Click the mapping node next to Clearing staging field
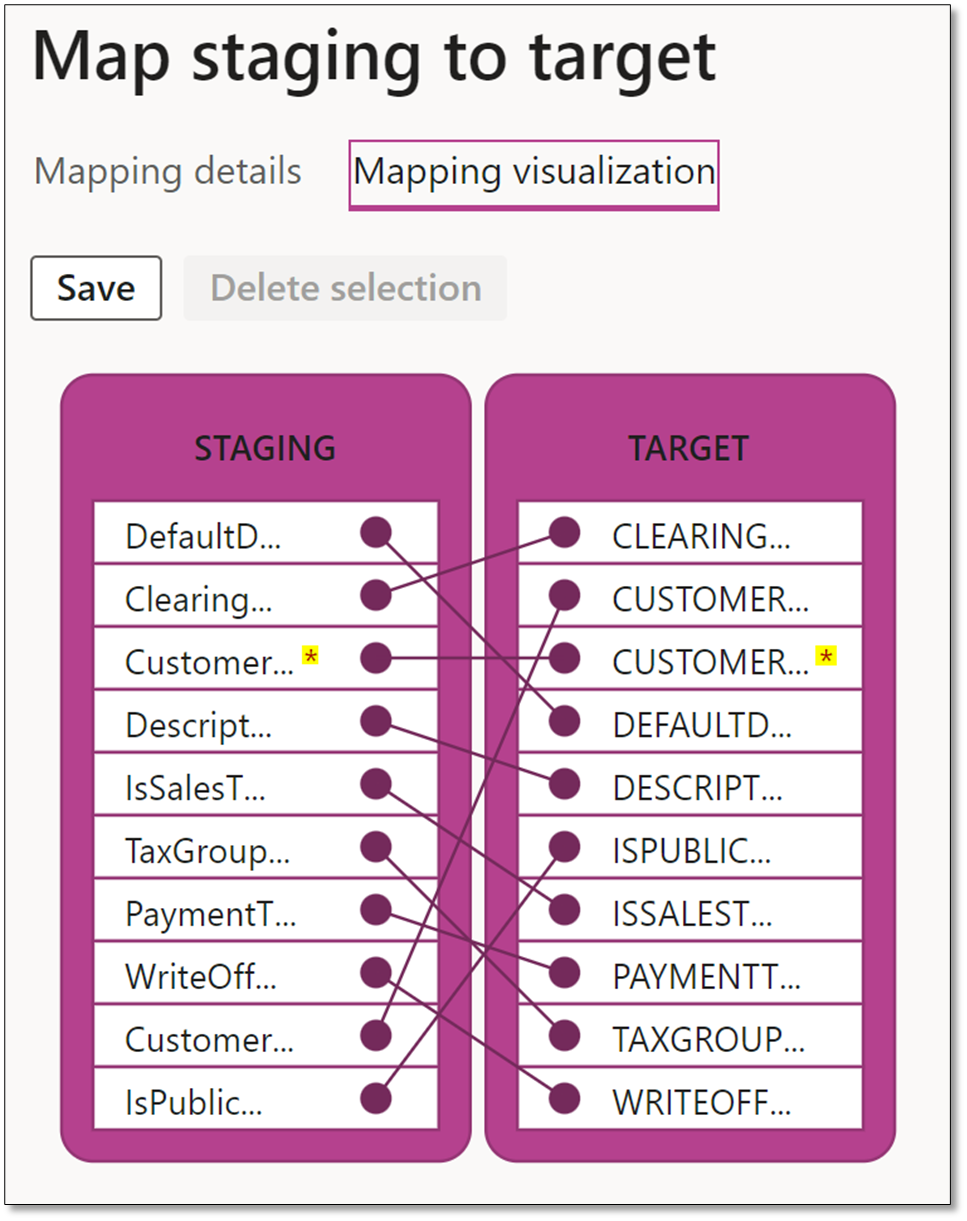 (x=375, y=595)
